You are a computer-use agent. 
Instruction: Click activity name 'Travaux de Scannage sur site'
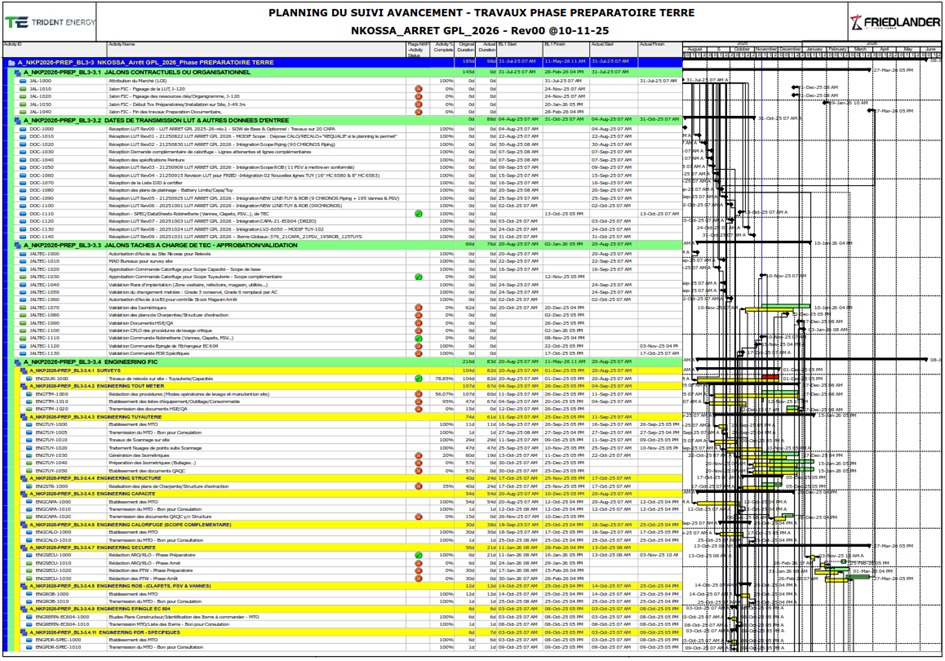click(x=138, y=440)
